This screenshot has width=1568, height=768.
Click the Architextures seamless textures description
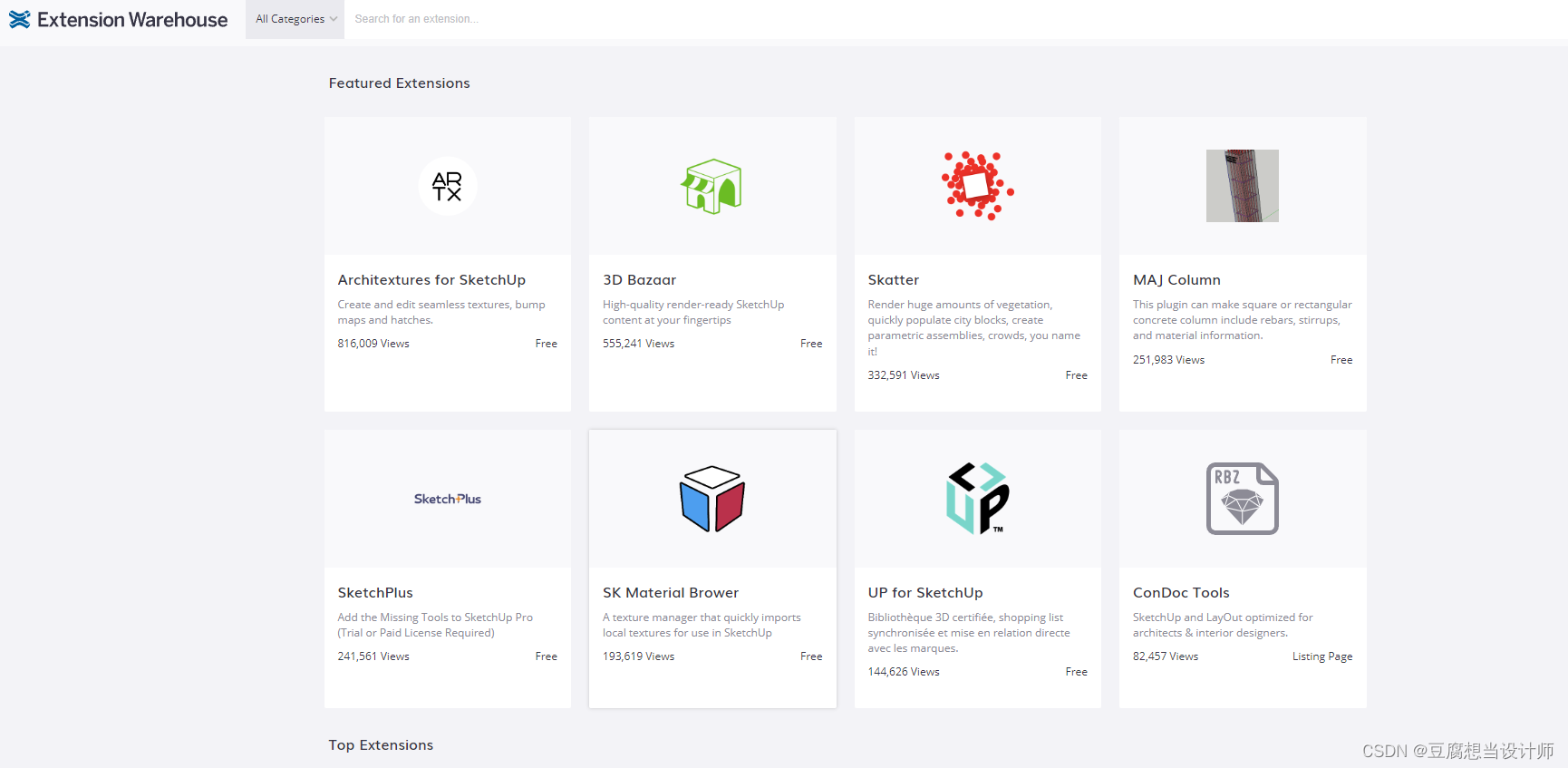441,313
